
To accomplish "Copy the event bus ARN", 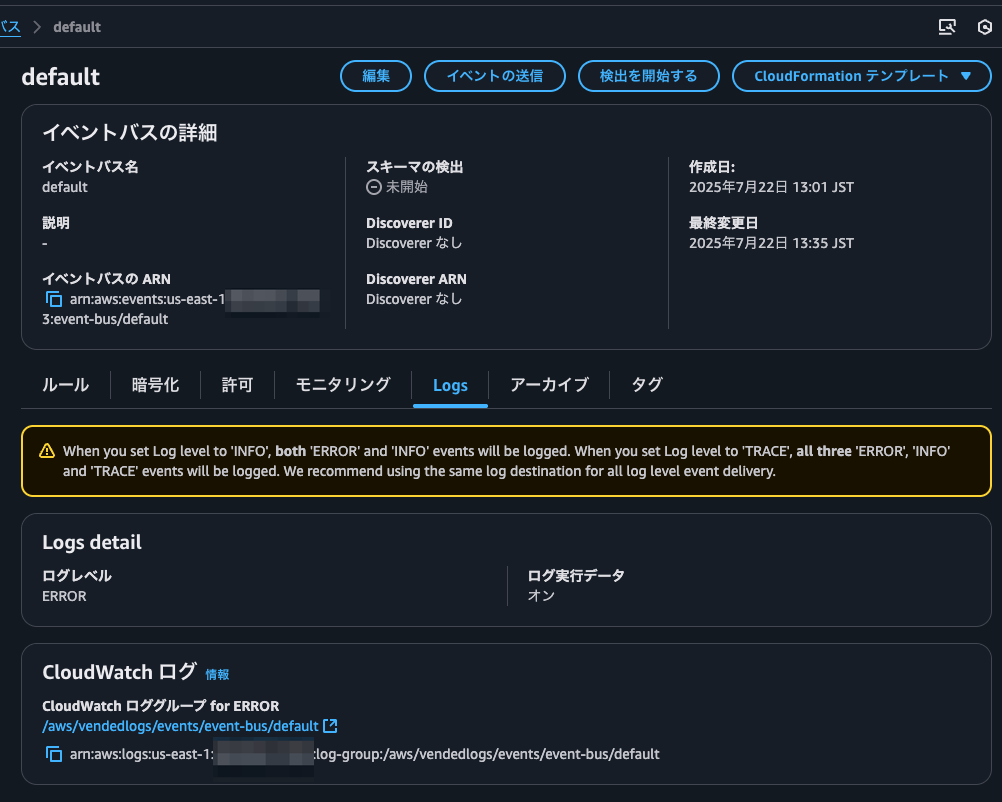I will tap(54, 298).
